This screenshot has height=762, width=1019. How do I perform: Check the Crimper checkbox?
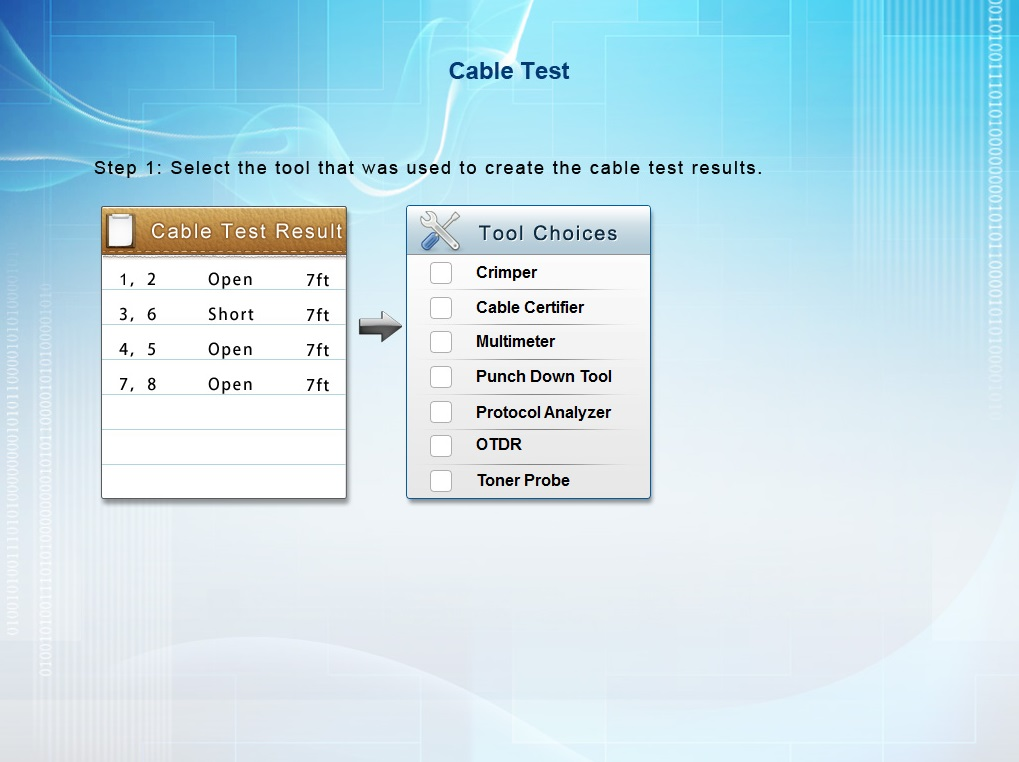coord(441,273)
